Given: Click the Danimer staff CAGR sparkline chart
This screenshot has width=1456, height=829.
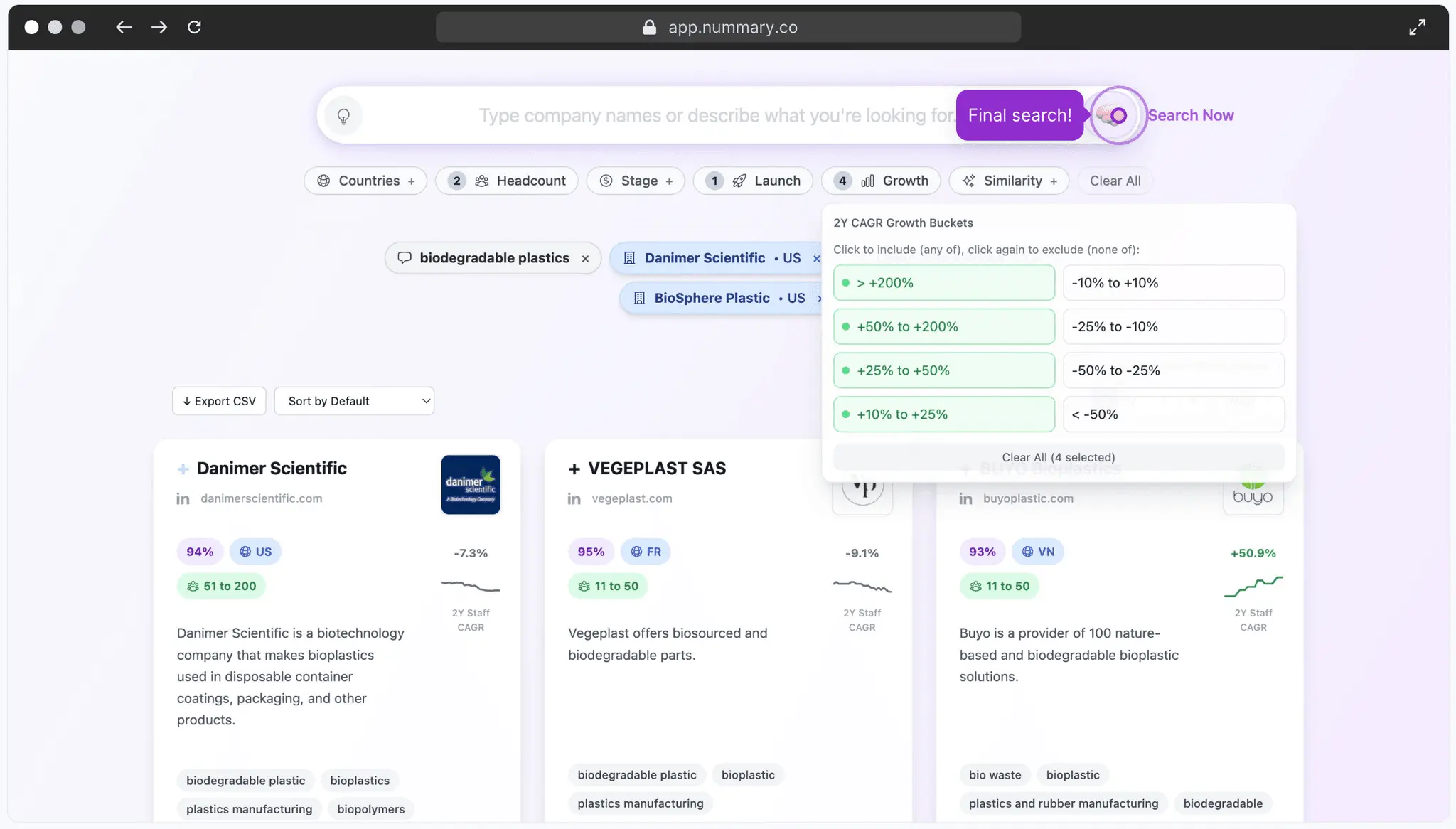Looking at the screenshot, I should click(471, 587).
